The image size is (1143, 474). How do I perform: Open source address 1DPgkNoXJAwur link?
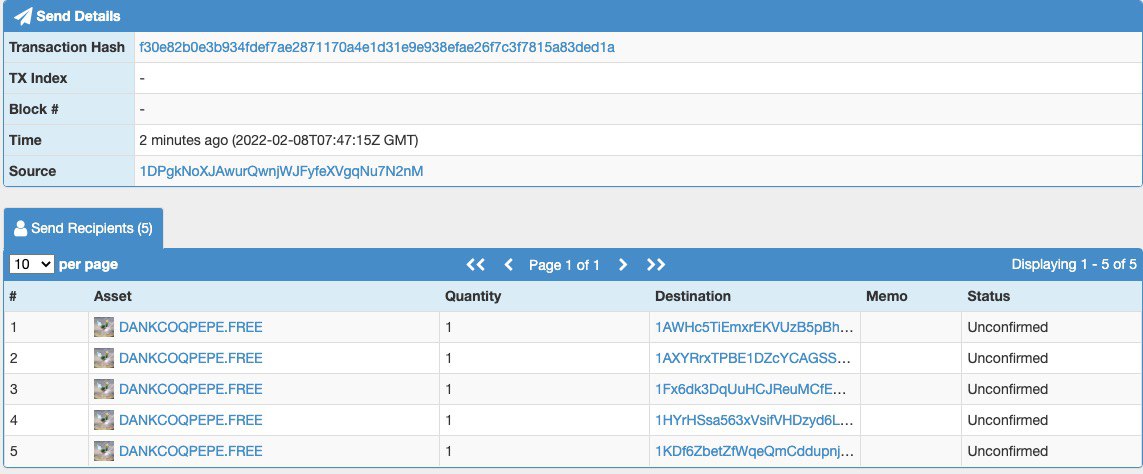click(x=281, y=171)
